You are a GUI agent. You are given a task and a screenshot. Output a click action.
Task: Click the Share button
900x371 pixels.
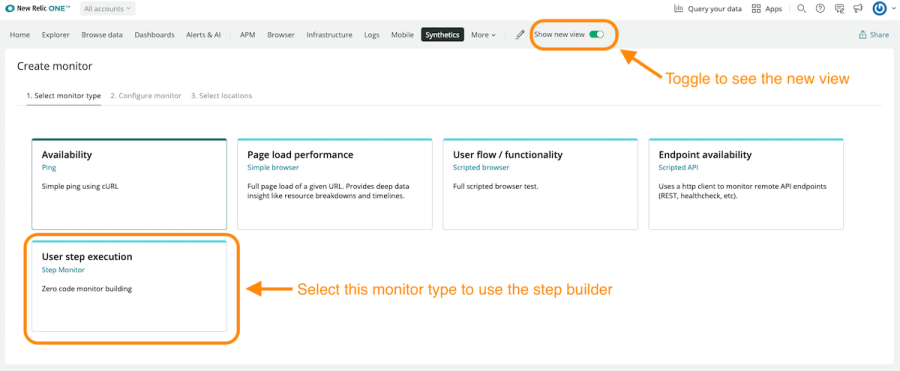(x=874, y=34)
